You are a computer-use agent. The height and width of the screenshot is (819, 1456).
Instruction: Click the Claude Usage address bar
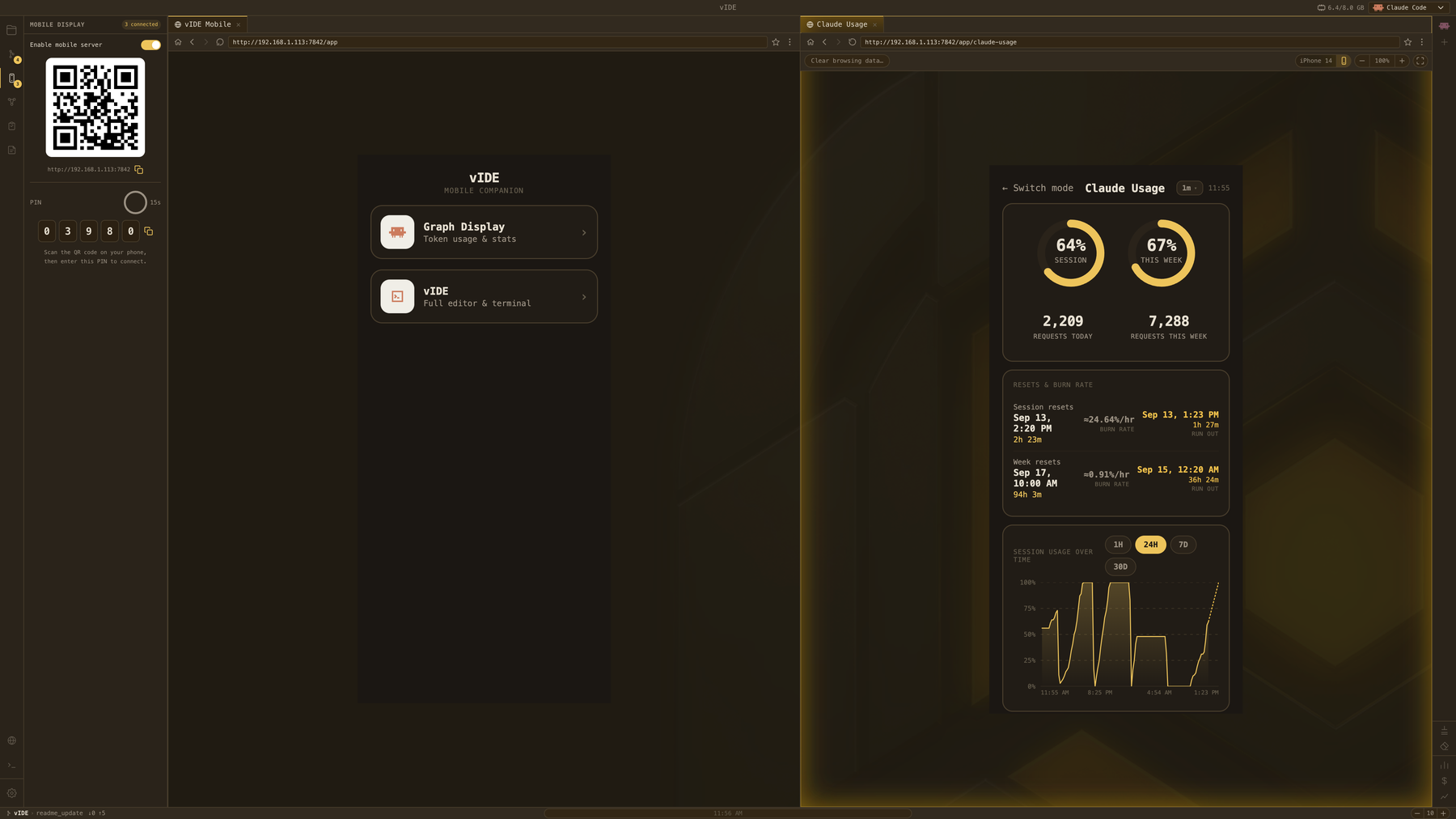click(x=1129, y=42)
